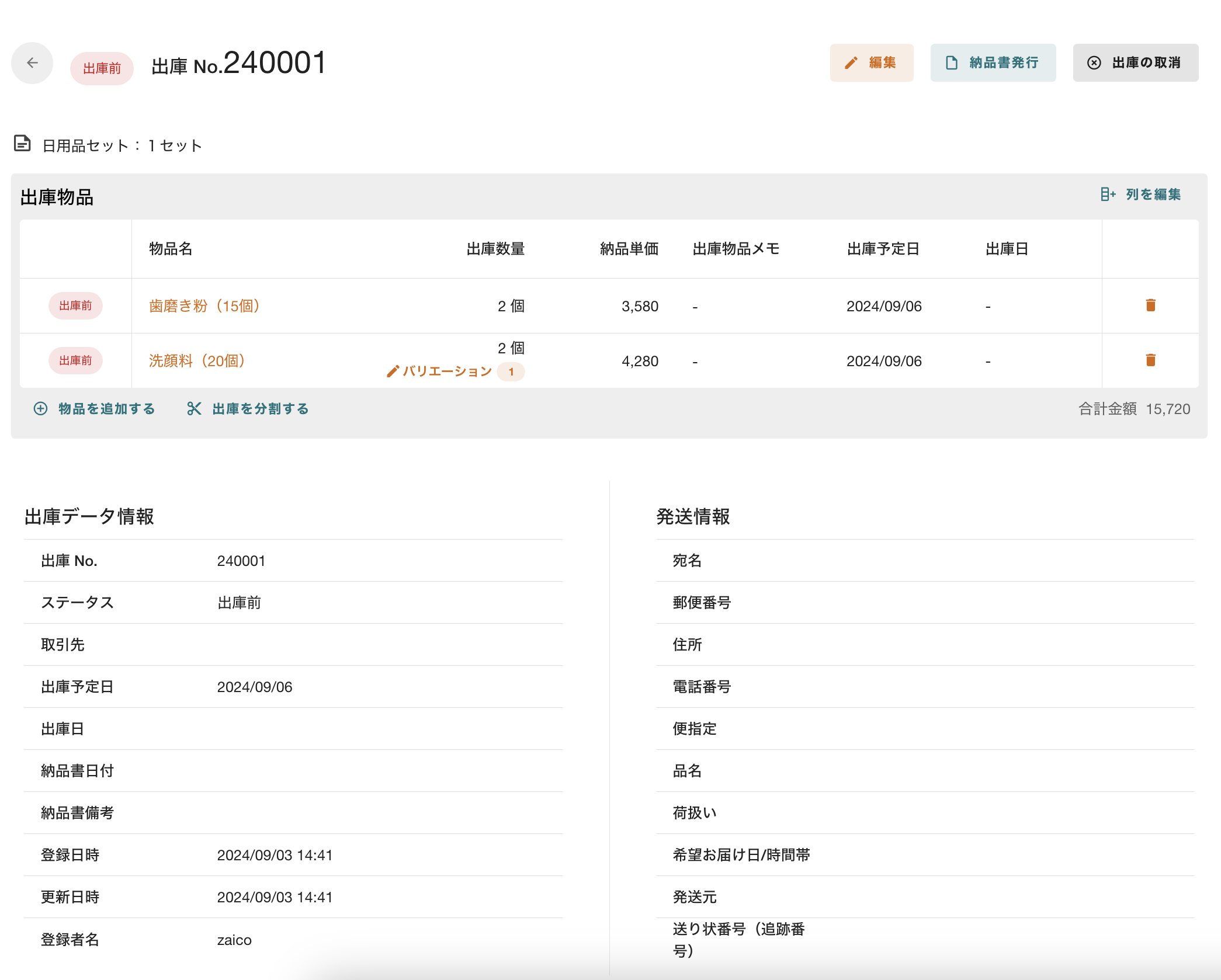Click 2024/09/06 date in 洗顔料 row
The height and width of the screenshot is (980, 1221).
tap(884, 361)
